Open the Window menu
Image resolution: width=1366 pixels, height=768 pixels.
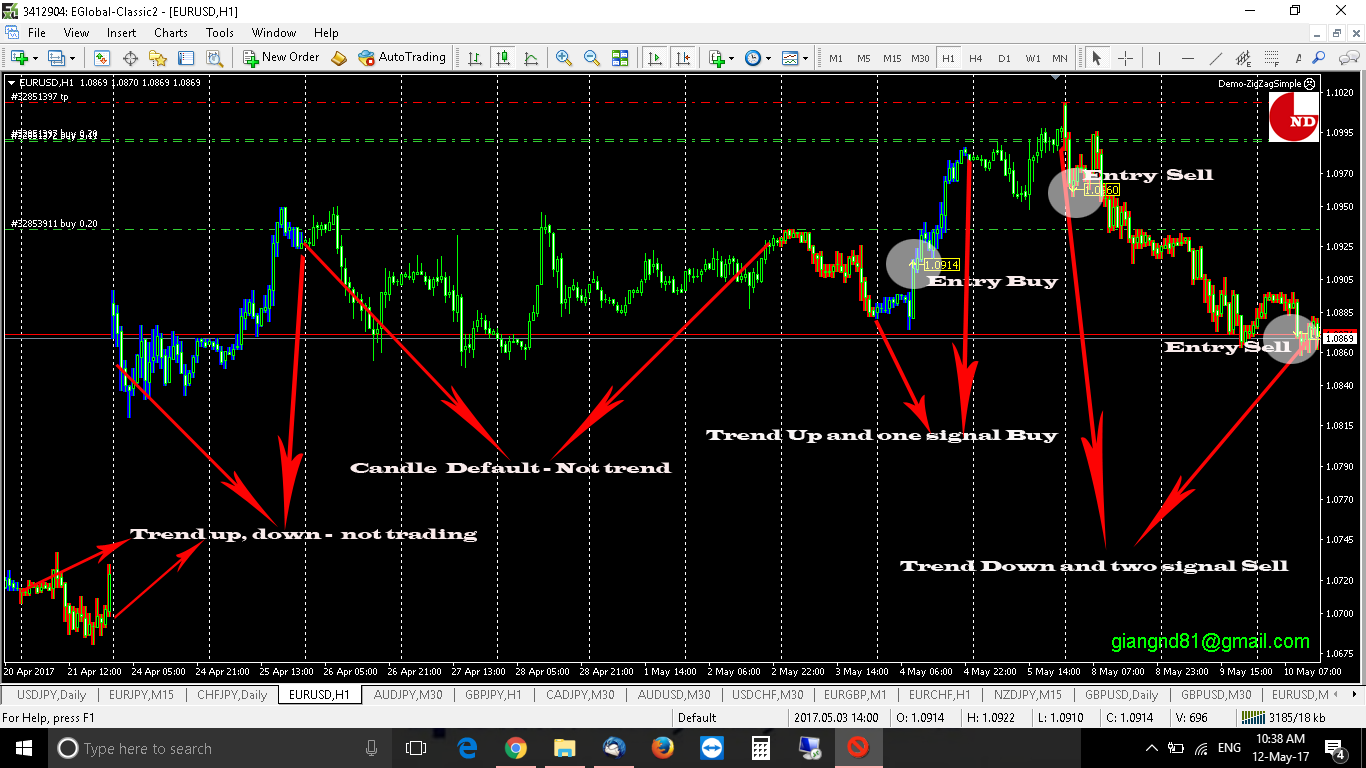pyautogui.click(x=274, y=33)
